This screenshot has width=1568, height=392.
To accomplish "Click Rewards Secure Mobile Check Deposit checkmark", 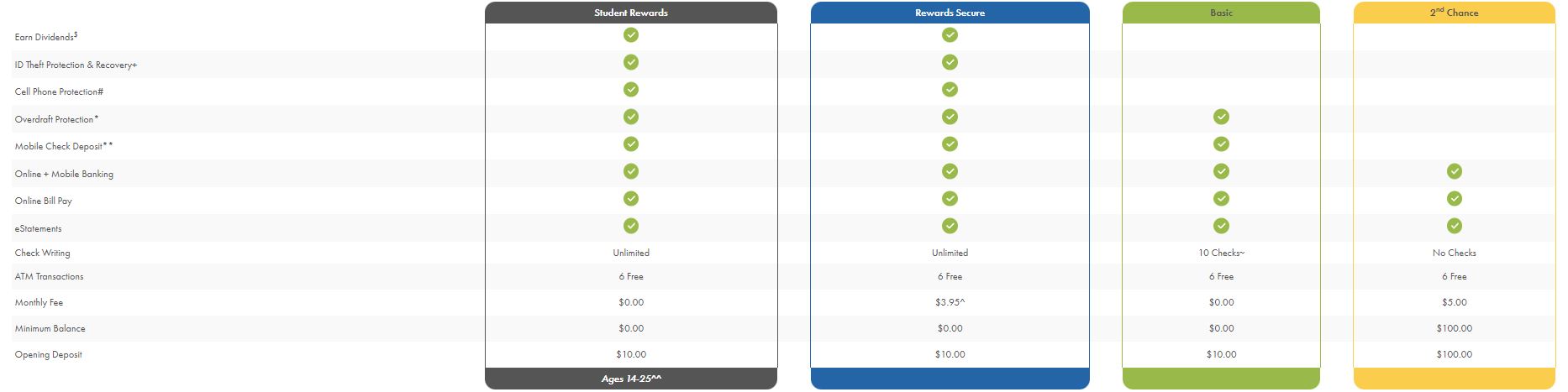I will 950,144.
